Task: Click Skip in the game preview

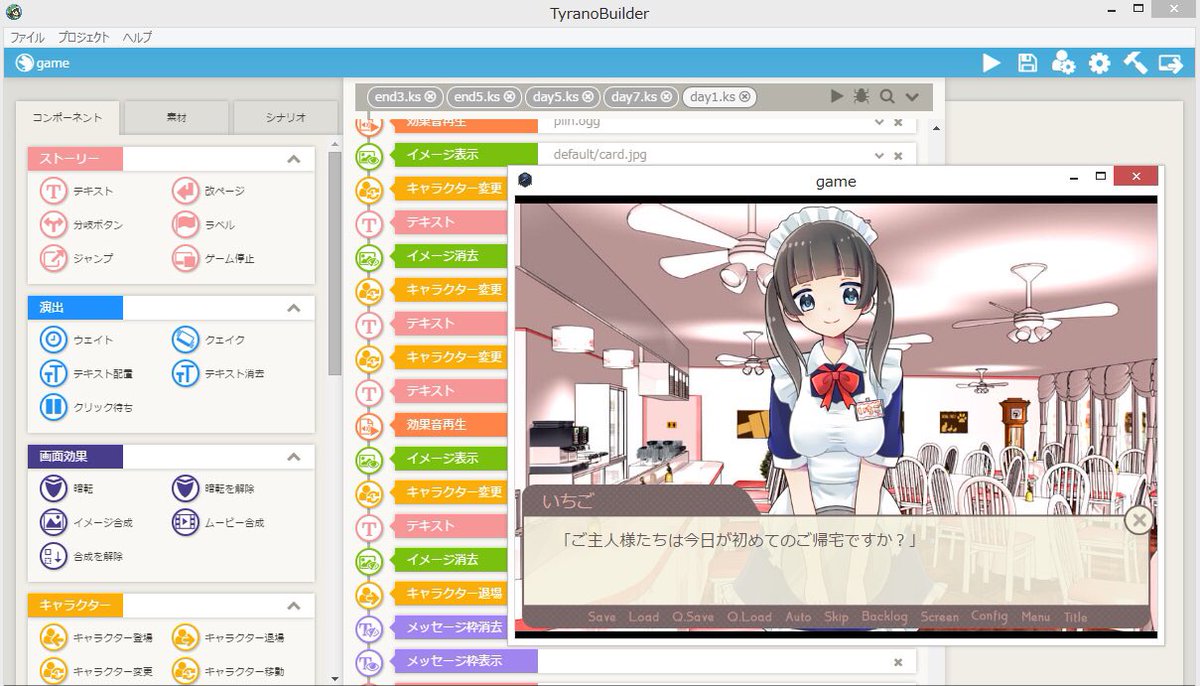Action: click(836, 617)
